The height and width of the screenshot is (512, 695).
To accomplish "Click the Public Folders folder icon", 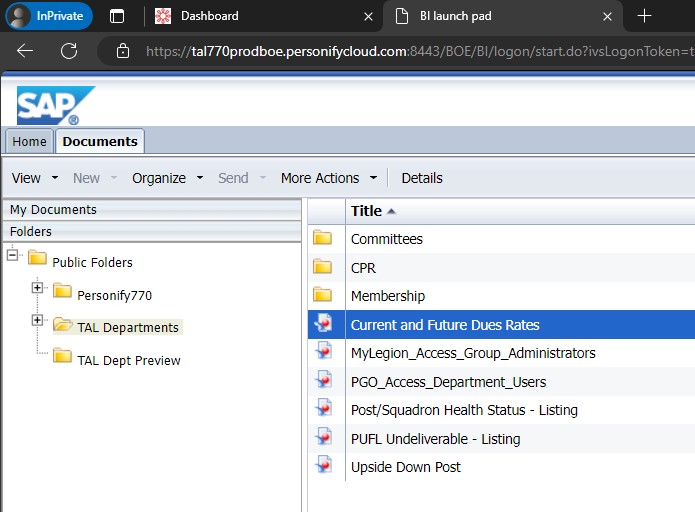I will (x=37, y=257).
